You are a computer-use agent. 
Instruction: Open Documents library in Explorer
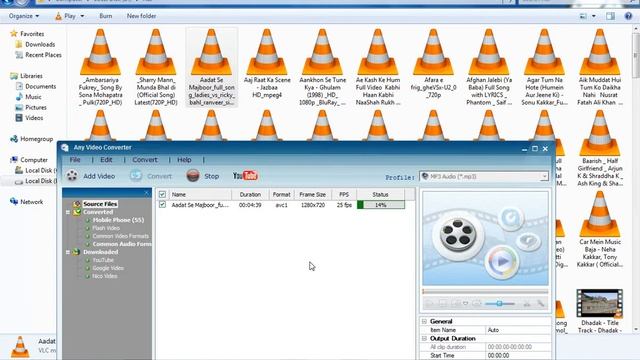[x=40, y=86]
